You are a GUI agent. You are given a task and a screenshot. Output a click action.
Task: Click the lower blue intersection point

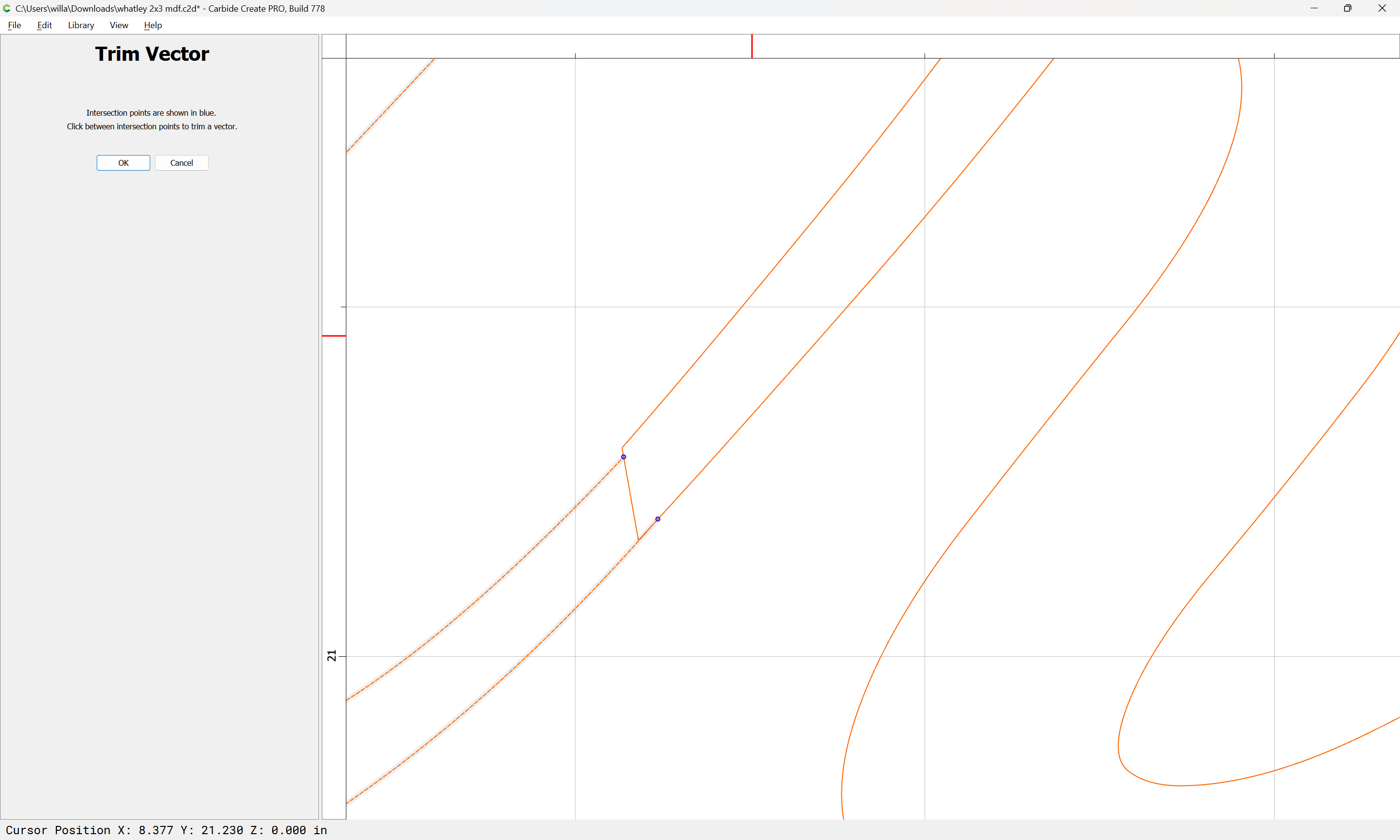click(x=658, y=519)
